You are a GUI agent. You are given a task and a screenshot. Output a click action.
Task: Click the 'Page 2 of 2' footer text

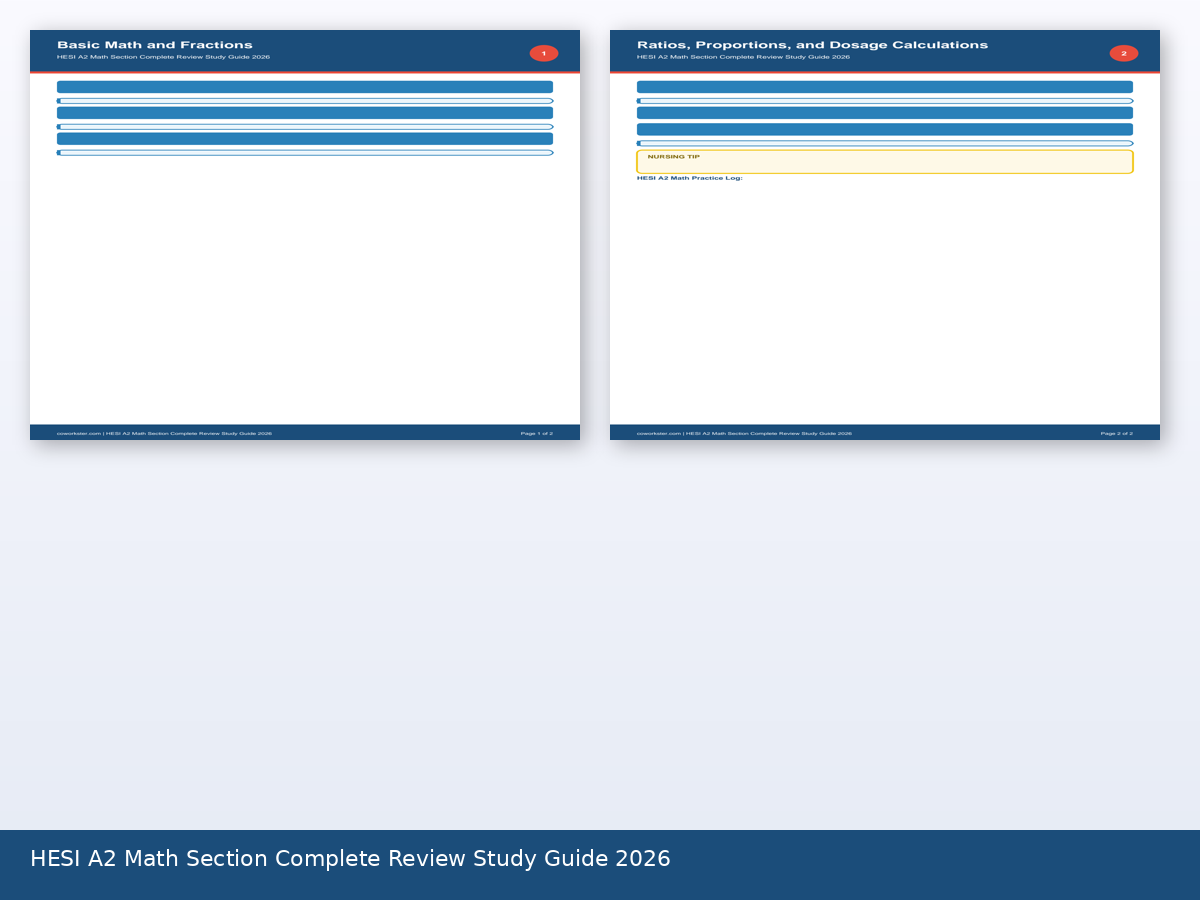coord(1117,434)
